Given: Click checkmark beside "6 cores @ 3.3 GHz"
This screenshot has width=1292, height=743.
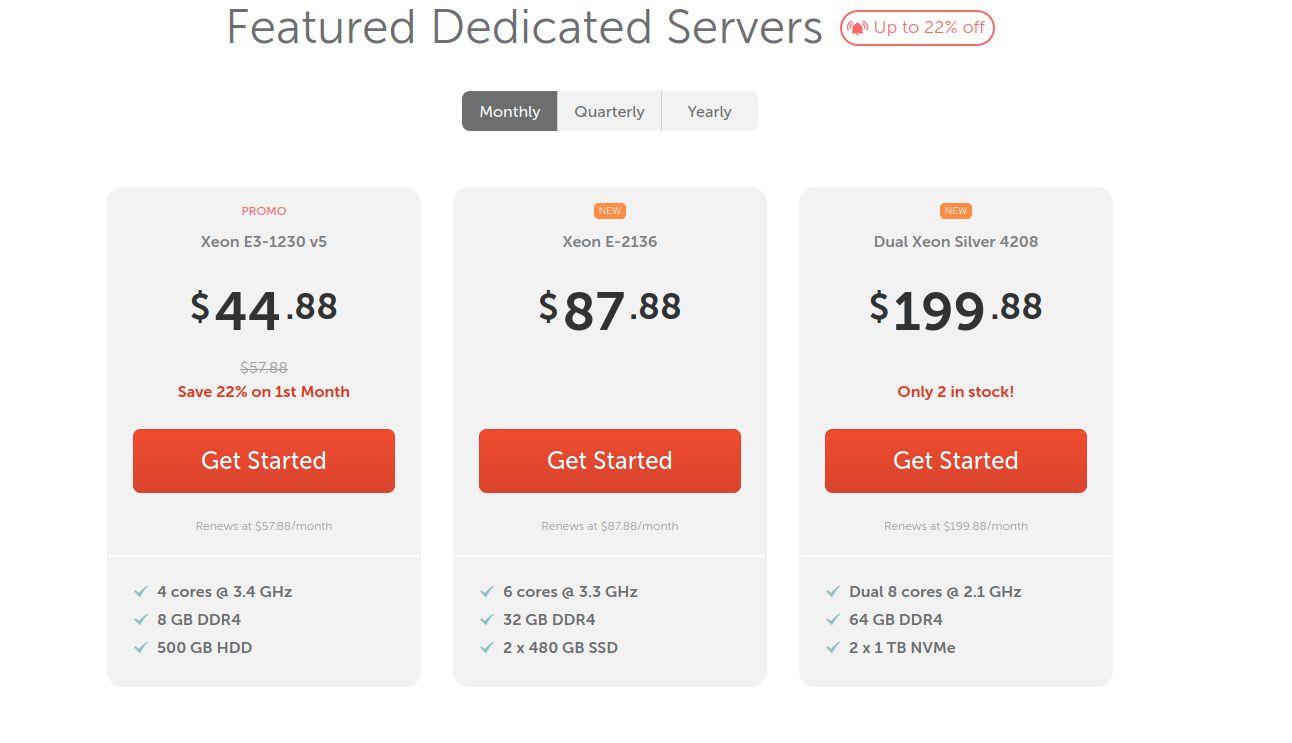Looking at the screenshot, I should (487, 591).
